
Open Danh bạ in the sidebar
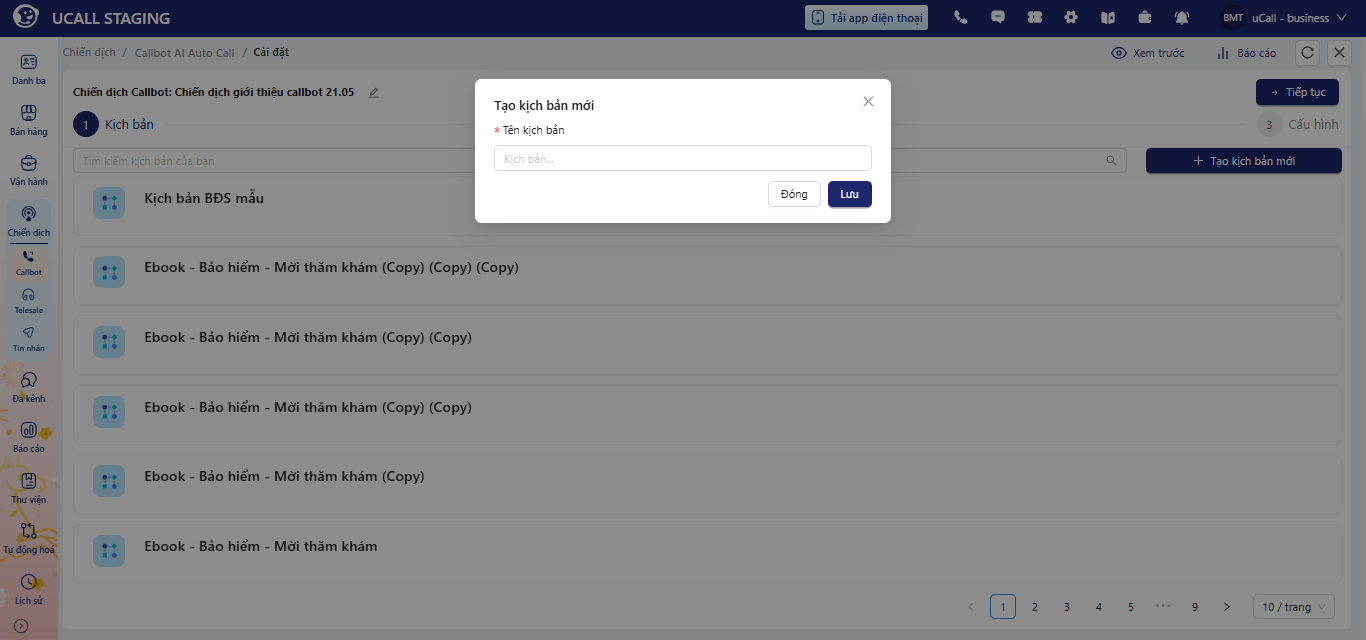[x=29, y=69]
